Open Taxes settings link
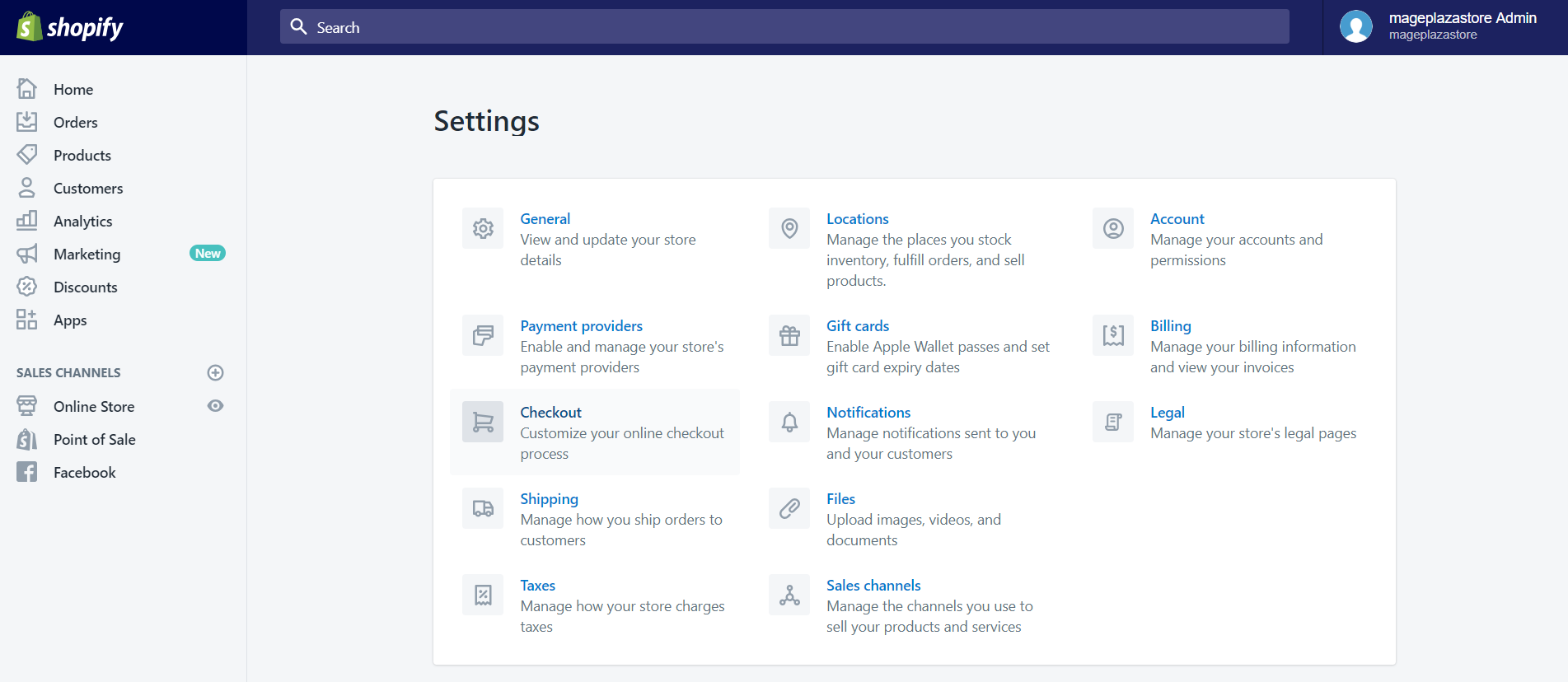 pyautogui.click(x=537, y=585)
